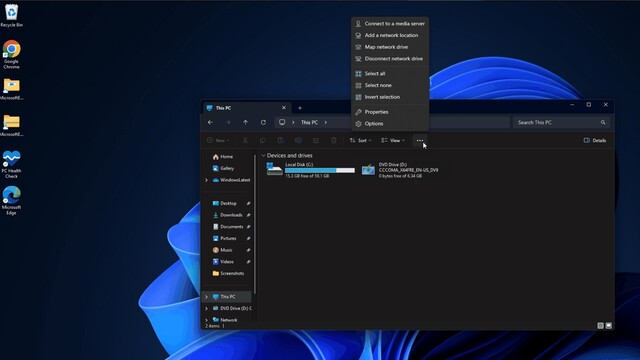Go forward with the right arrow

coord(228,122)
